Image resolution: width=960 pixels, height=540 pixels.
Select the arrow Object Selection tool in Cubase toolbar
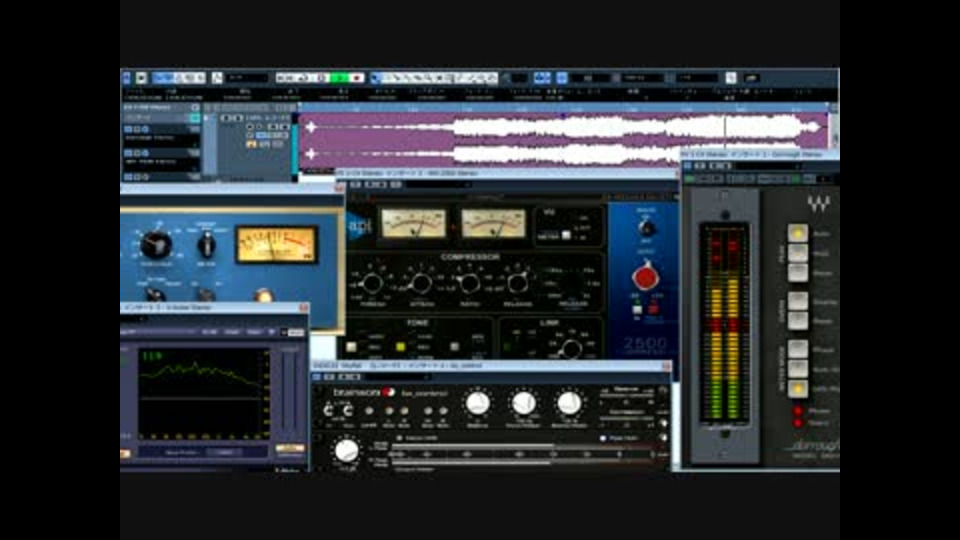click(377, 78)
